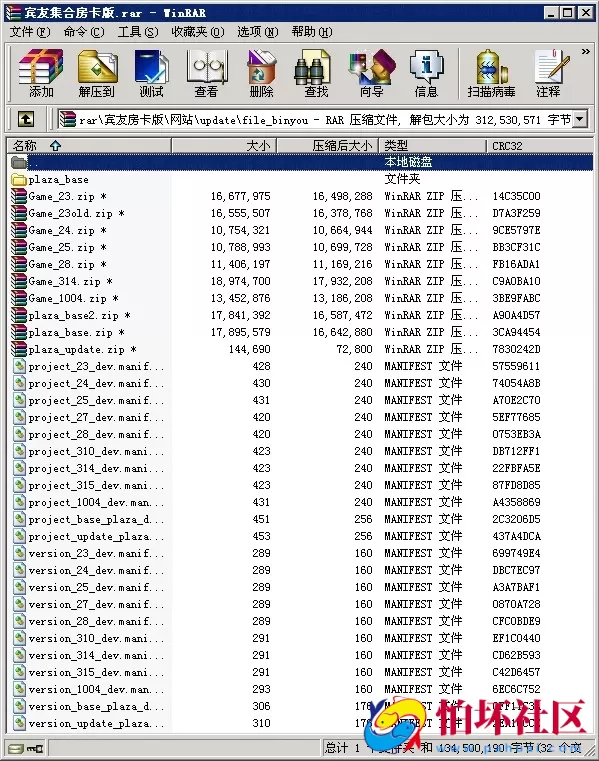Click the 添加 (Add) toolbar icon

41,73
